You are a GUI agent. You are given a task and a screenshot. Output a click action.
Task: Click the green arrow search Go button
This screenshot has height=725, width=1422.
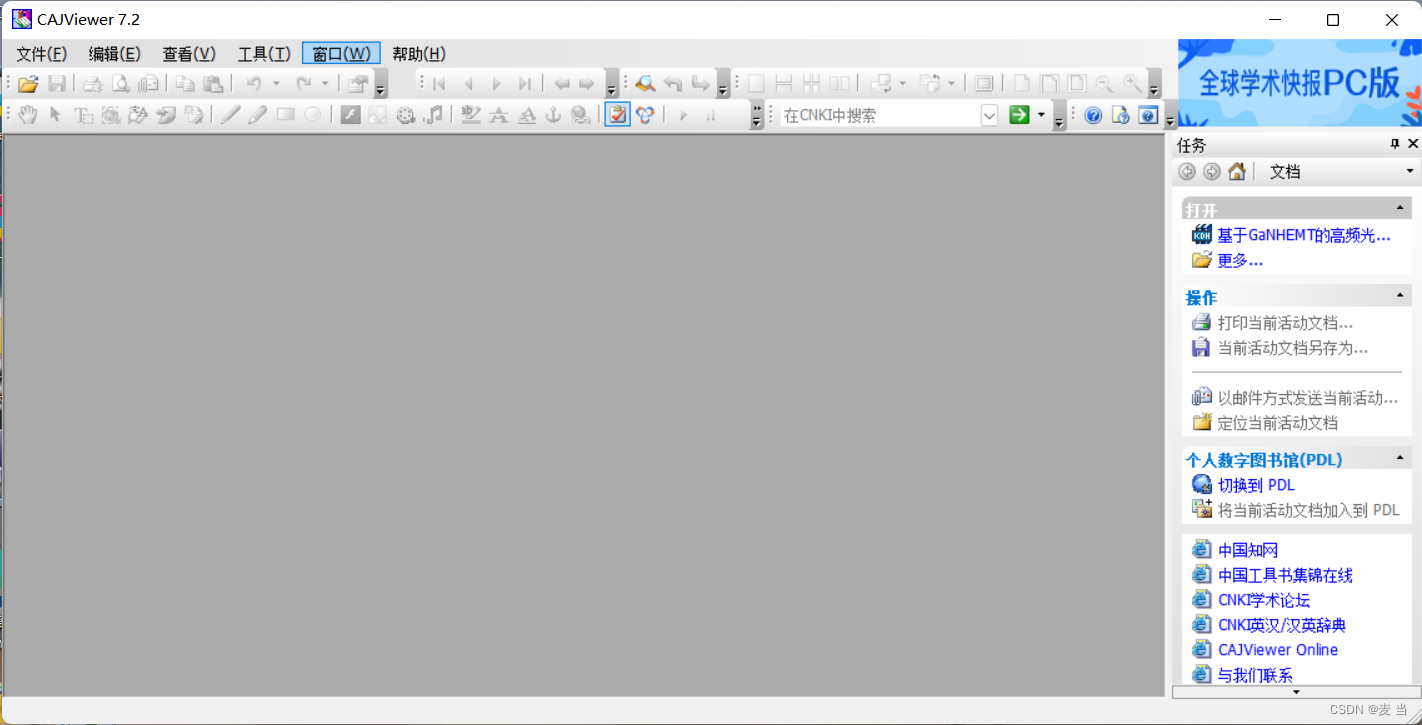click(1019, 115)
